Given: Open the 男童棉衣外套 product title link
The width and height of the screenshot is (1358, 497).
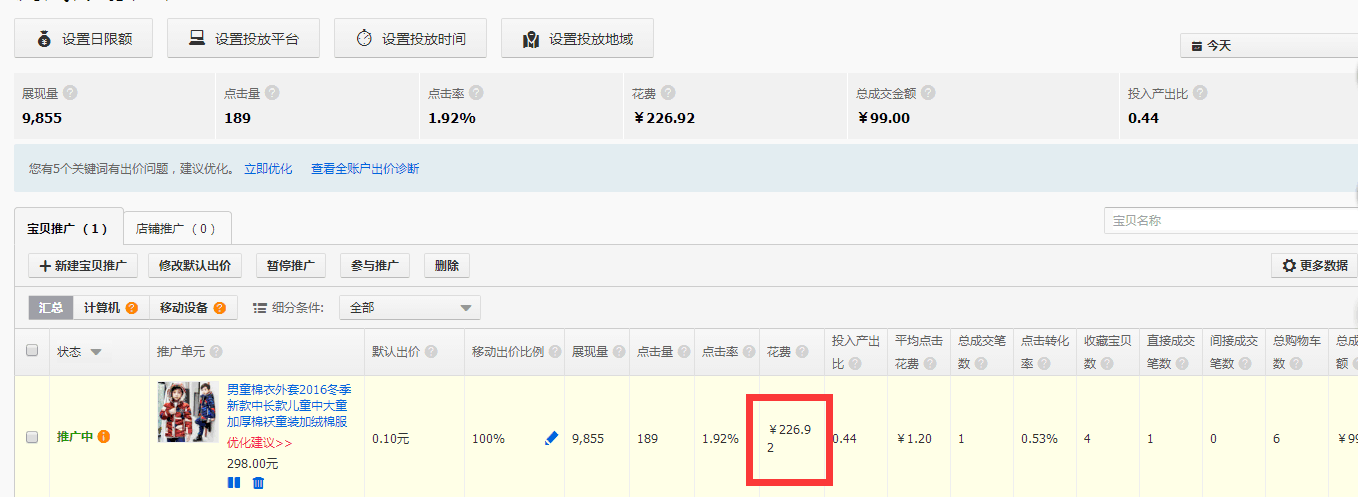Looking at the screenshot, I should click(x=288, y=405).
